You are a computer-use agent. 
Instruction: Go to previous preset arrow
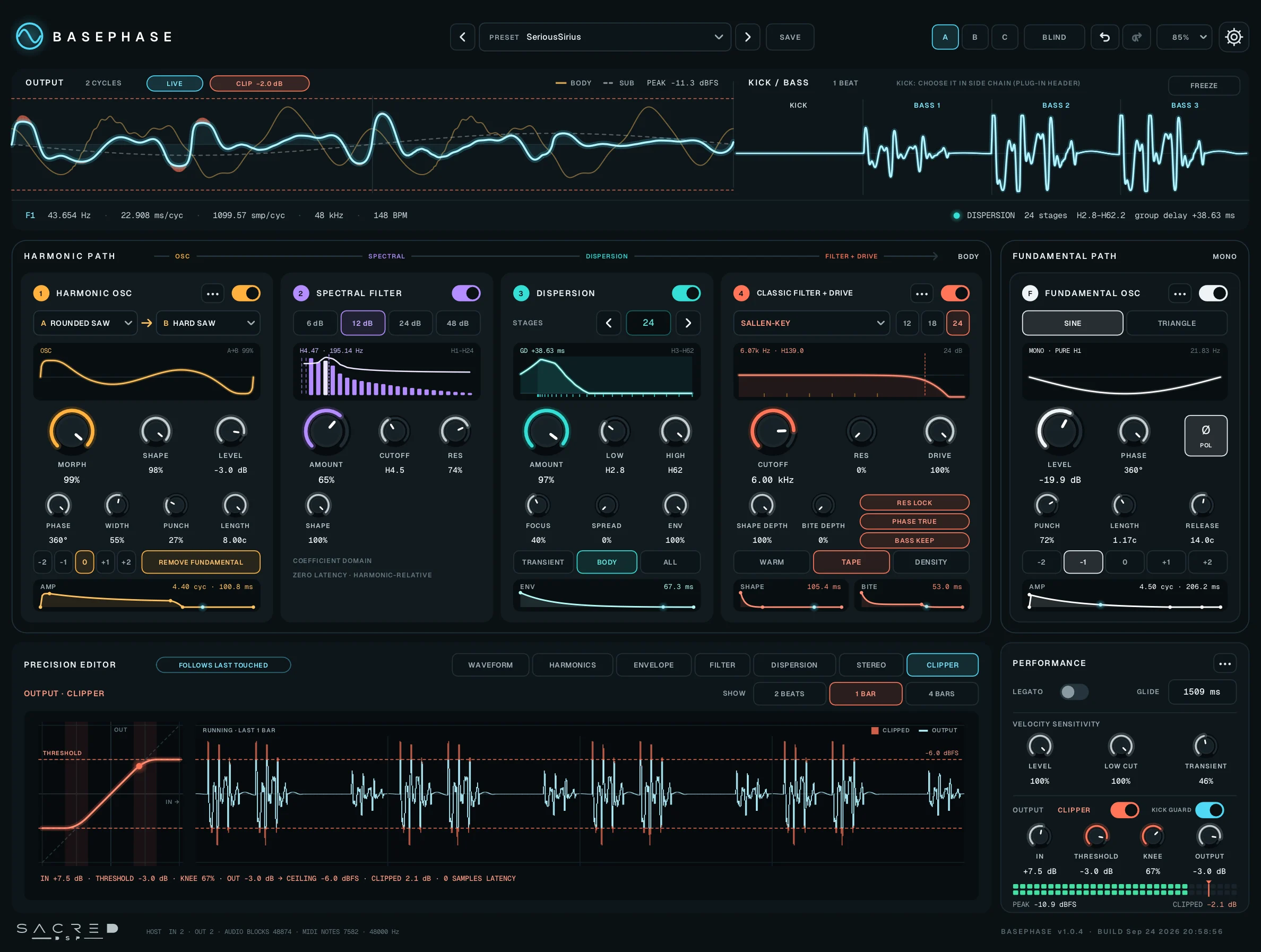click(462, 37)
